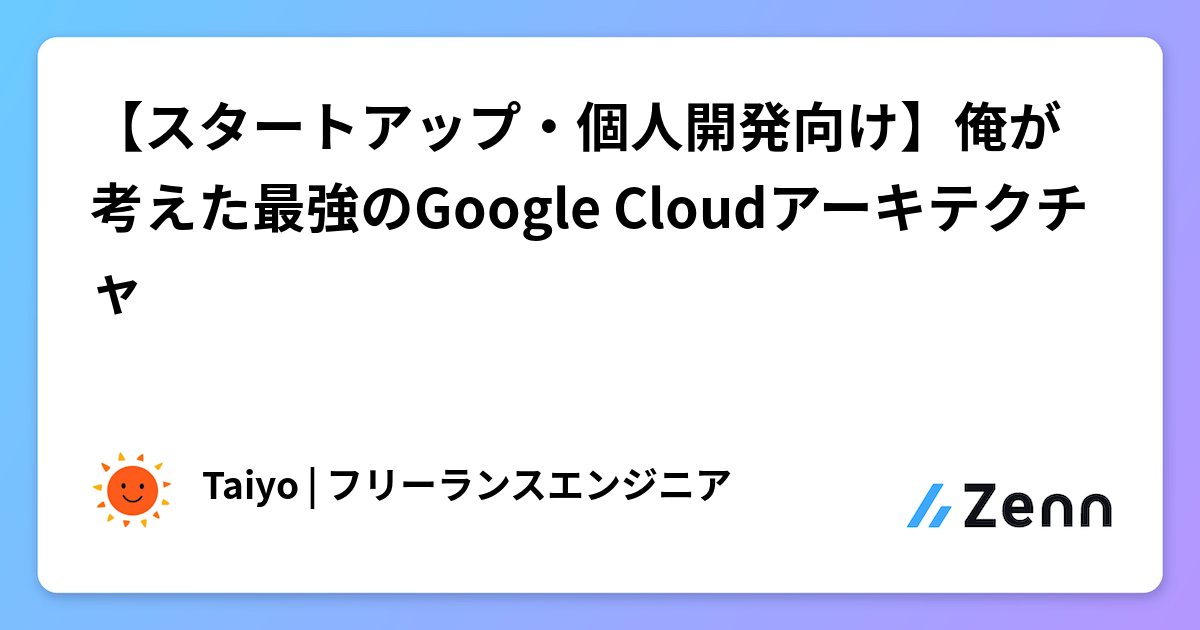Click アーキテクチ on the second title line
The width and height of the screenshot is (1200, 630).
tap(928, 210)
